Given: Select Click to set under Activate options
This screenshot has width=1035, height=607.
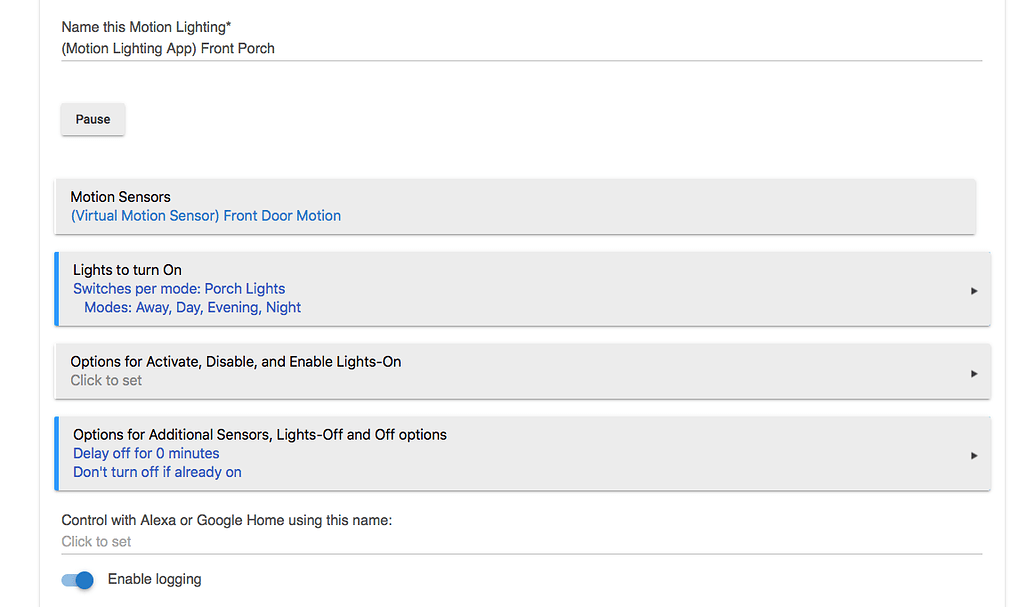Looking at the screenshot, I should pos(106,380).
